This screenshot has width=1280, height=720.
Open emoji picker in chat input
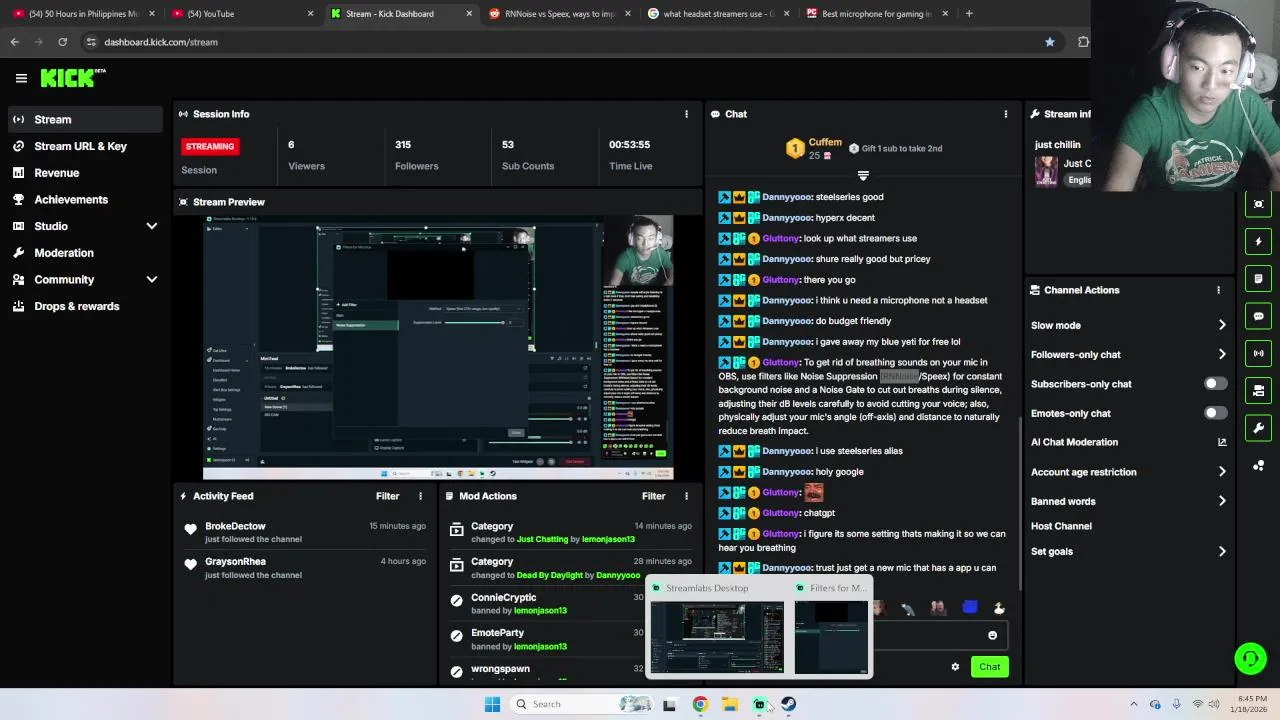pyautogui.click(x=992, y=635)
